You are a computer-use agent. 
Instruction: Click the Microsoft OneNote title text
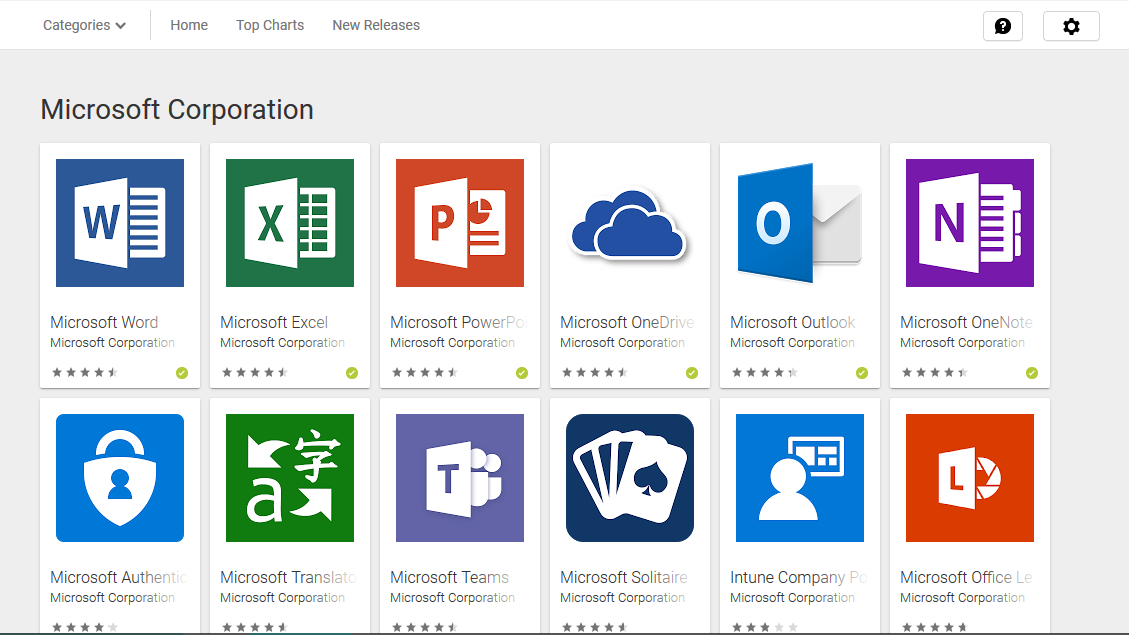tap(966, 323)
